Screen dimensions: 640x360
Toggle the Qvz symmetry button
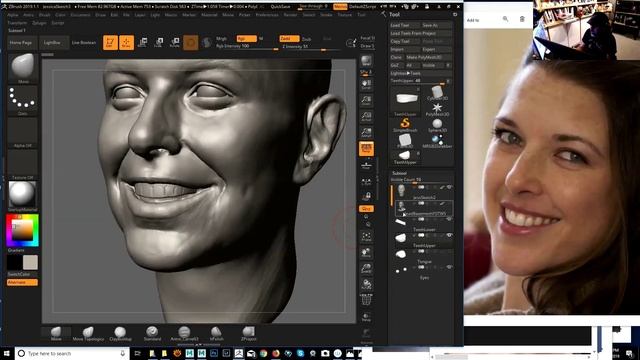click(x=366, y=209)
